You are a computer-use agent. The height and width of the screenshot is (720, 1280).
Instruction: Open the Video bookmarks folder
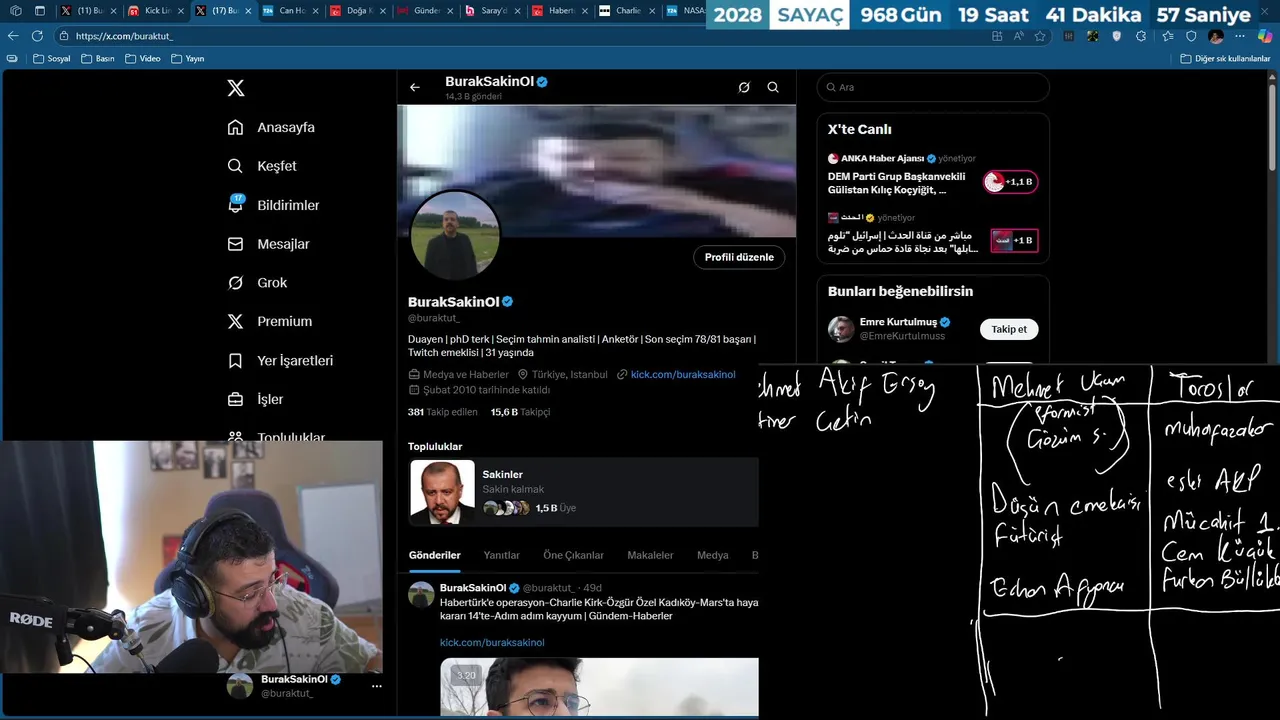[142, 59]
